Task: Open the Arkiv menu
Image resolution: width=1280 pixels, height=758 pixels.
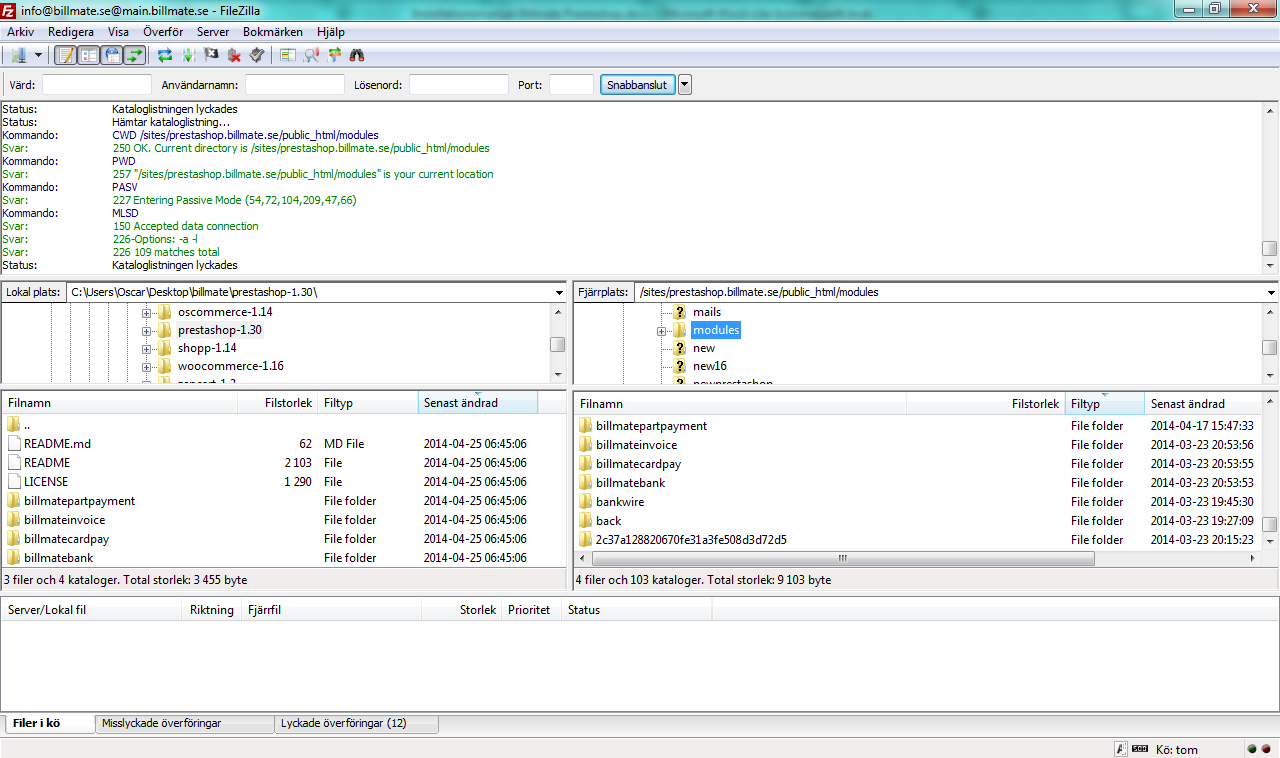Action: point(20,32)
